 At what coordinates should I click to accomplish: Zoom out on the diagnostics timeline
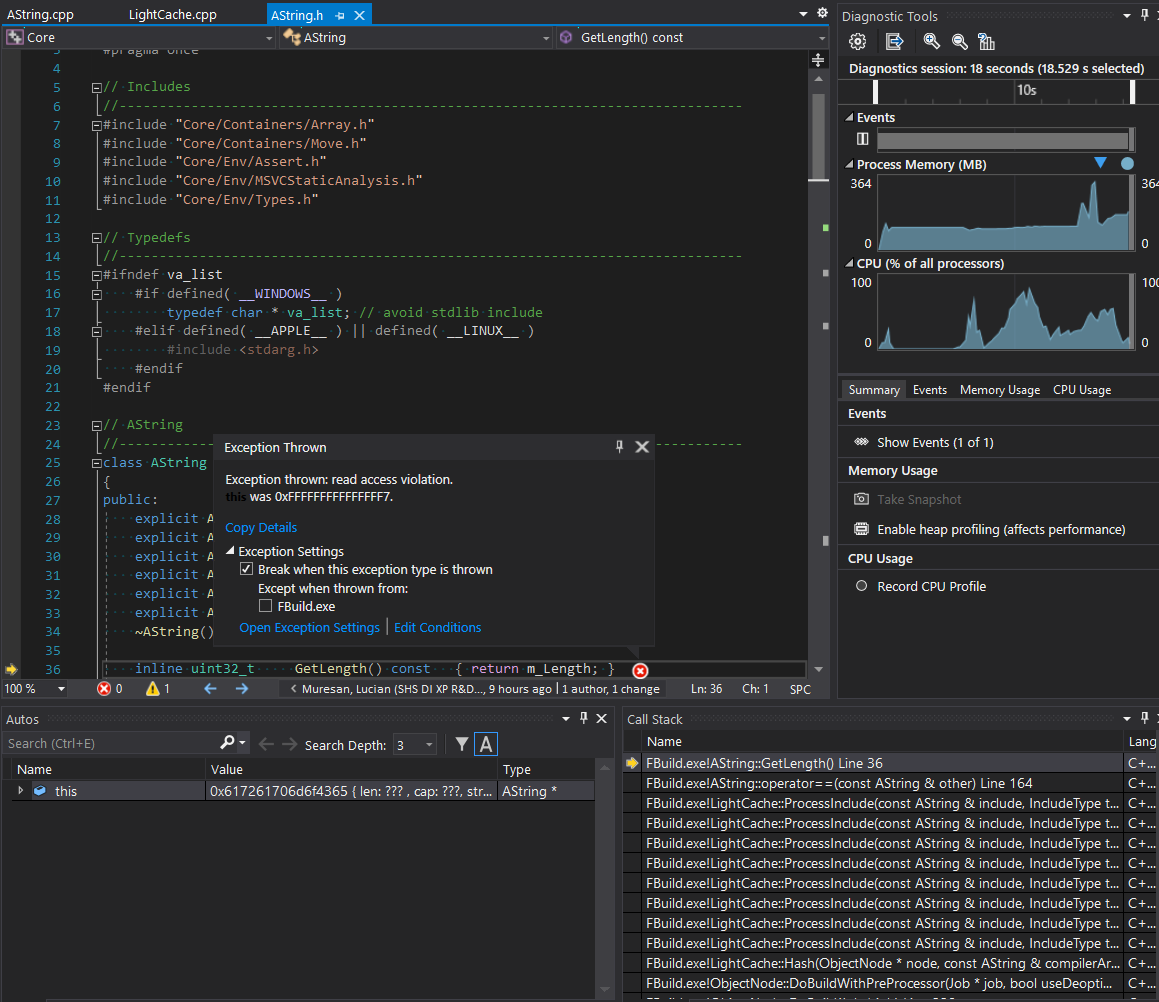coord(958,41)
